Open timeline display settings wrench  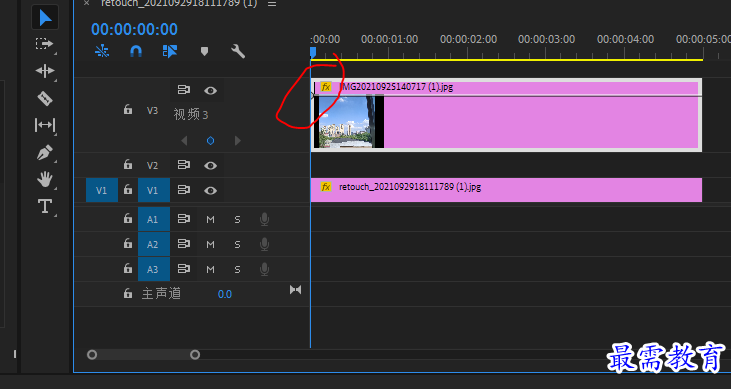[x=238, y=51]
